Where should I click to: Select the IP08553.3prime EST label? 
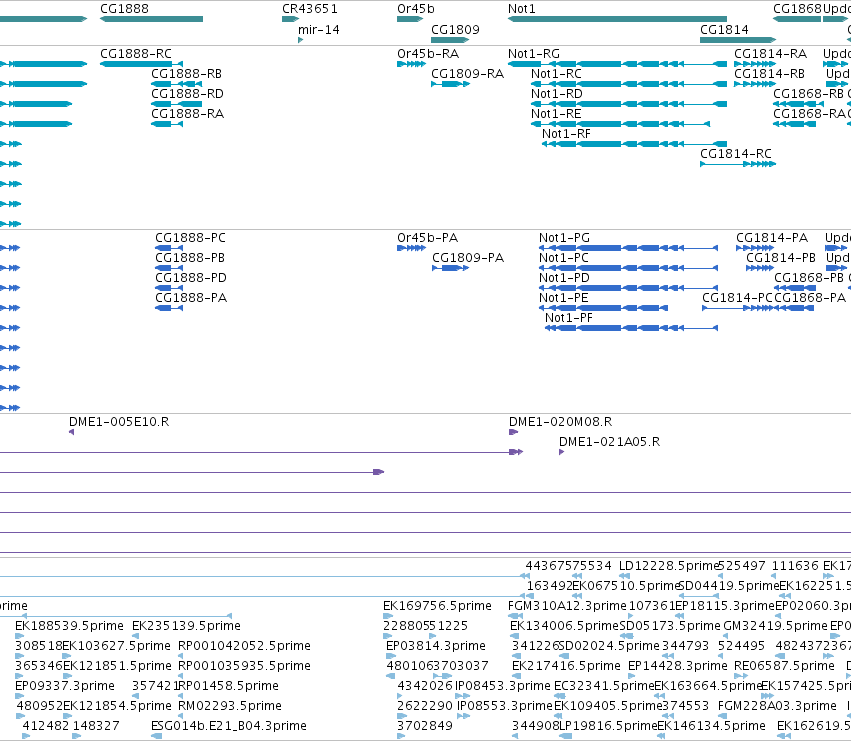(504, 706)
